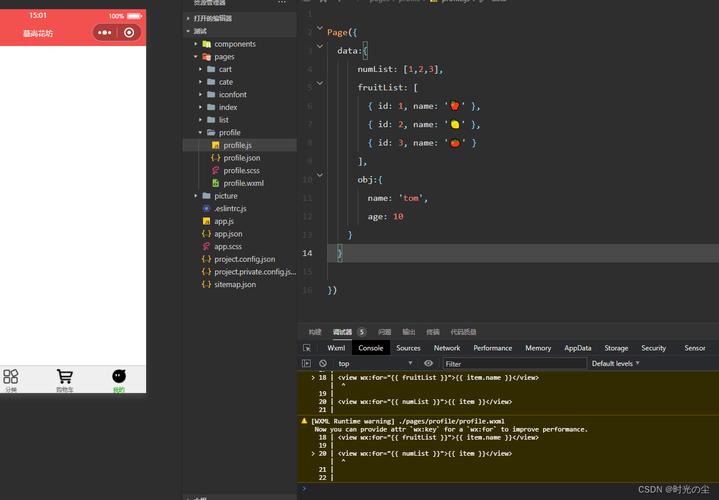This screenshot has height=500, width=719.
Task: Tap the black avatar profile icon in simulator
Action: [x=118, y=376]
